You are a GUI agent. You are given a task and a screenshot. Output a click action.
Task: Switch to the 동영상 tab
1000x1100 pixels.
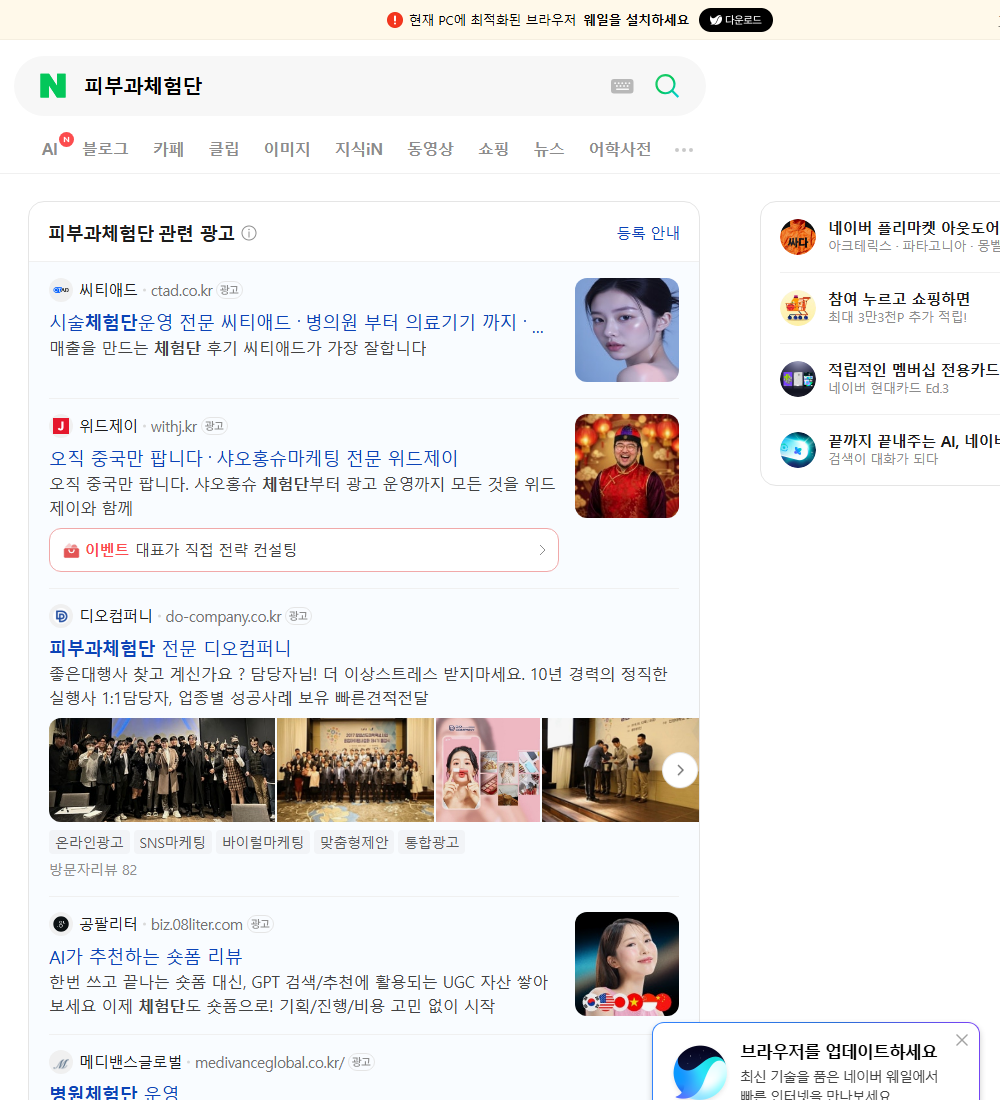pos(430,149)
